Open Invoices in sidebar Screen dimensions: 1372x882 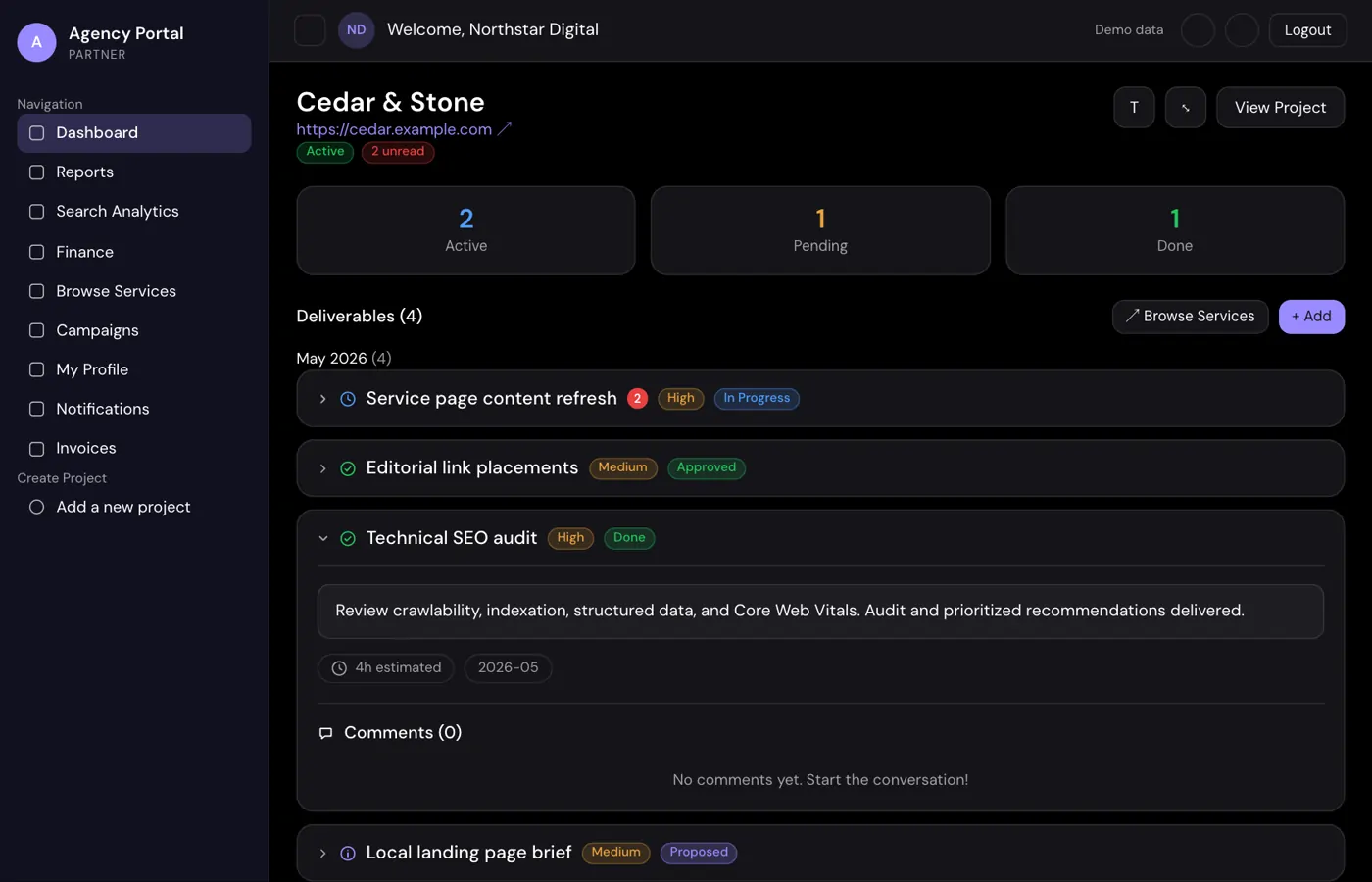point(134,449)
